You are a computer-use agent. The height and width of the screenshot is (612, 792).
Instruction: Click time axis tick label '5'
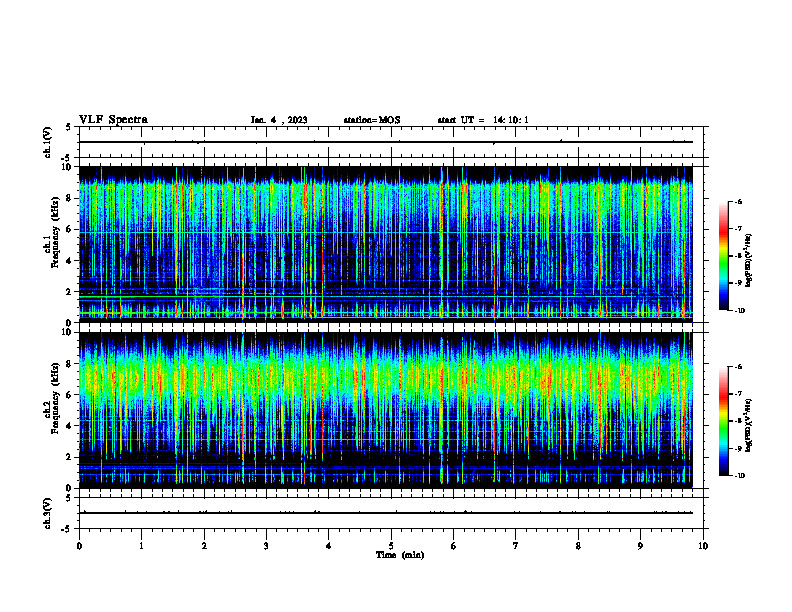click(x=391, y=546)
